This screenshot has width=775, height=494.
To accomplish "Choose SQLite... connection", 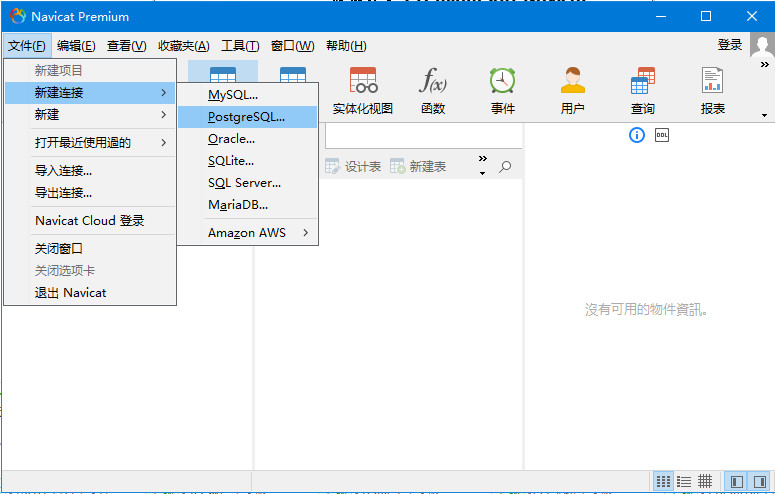I will pos(248,161).
